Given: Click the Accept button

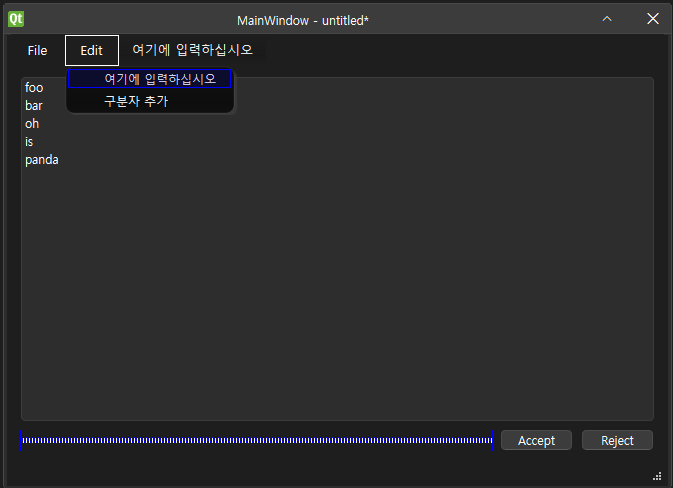Looking at the screenshot, I should (536, 440).
